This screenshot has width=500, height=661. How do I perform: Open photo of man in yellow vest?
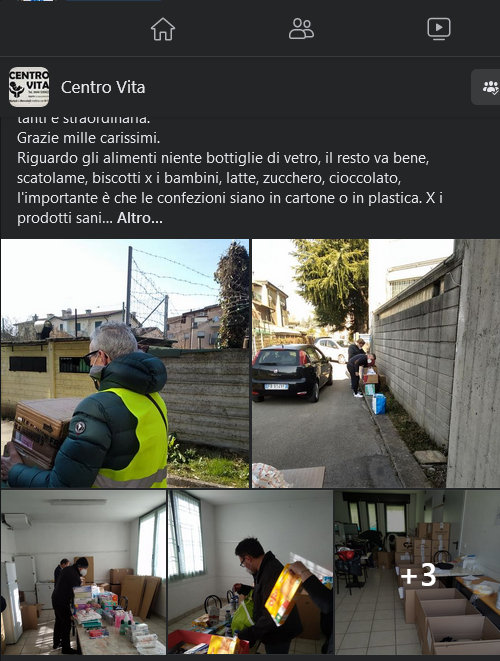pos(125,363)
